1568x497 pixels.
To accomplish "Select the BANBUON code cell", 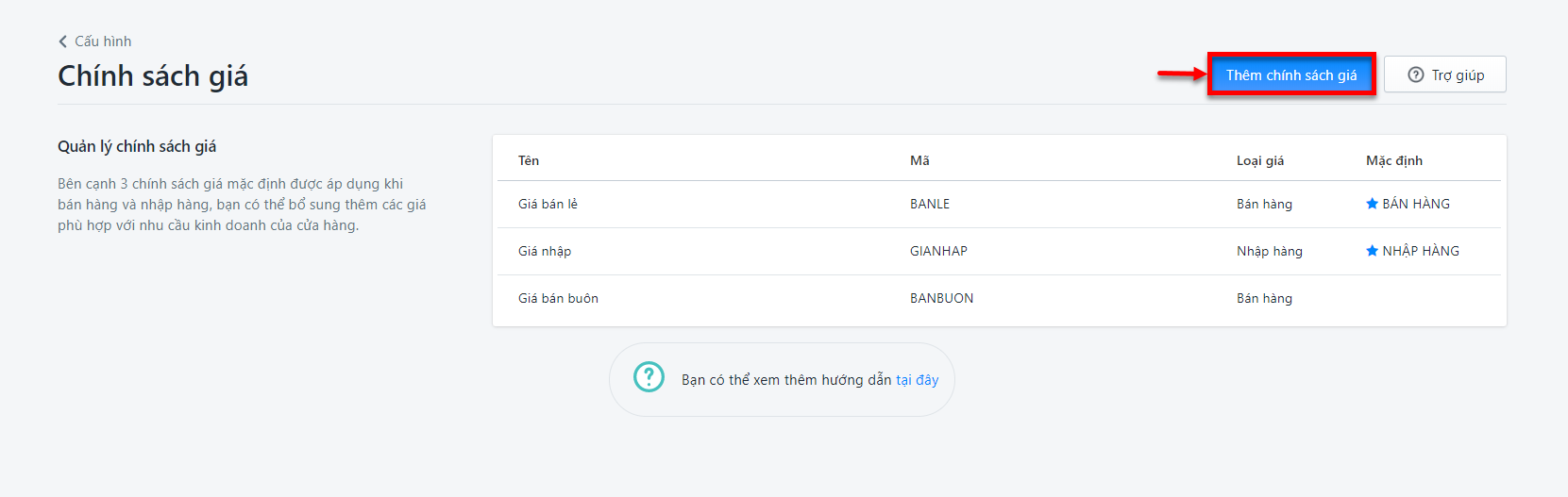I will pos(941,298).
